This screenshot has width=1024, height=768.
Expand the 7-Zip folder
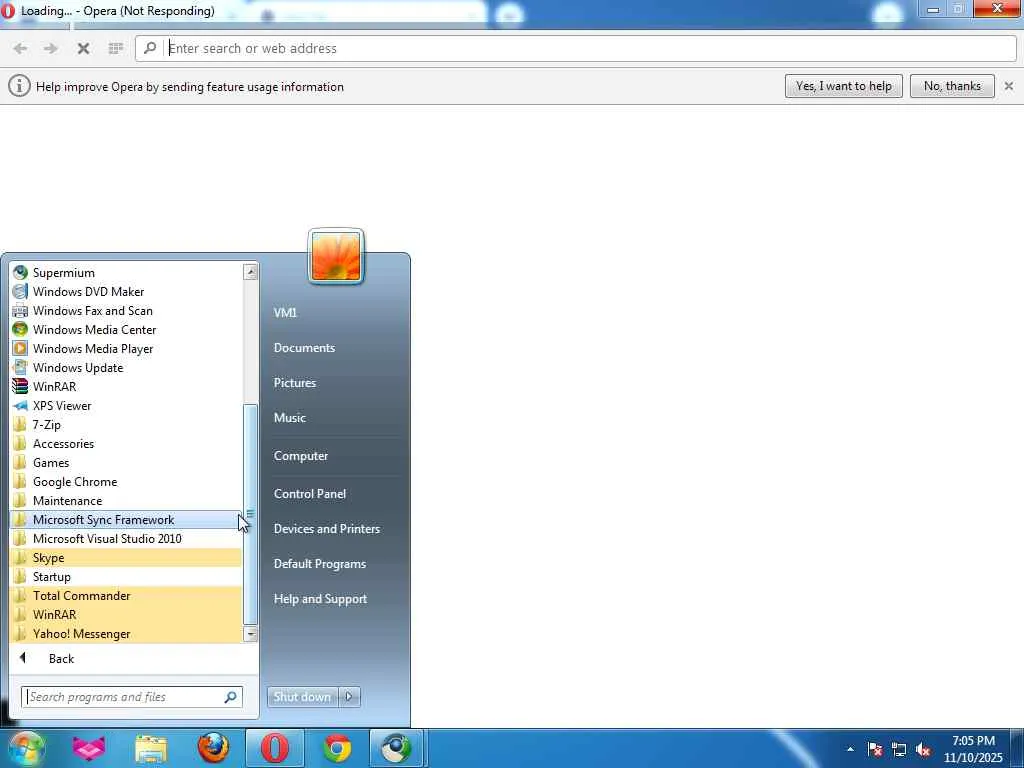pos(126,424)
